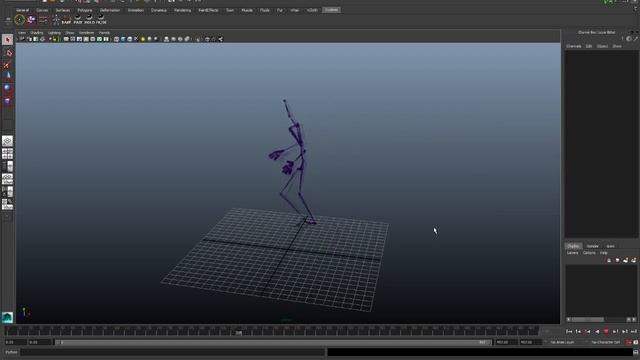
Task: Play animation backwards
Action: click(x=597, y=331)
